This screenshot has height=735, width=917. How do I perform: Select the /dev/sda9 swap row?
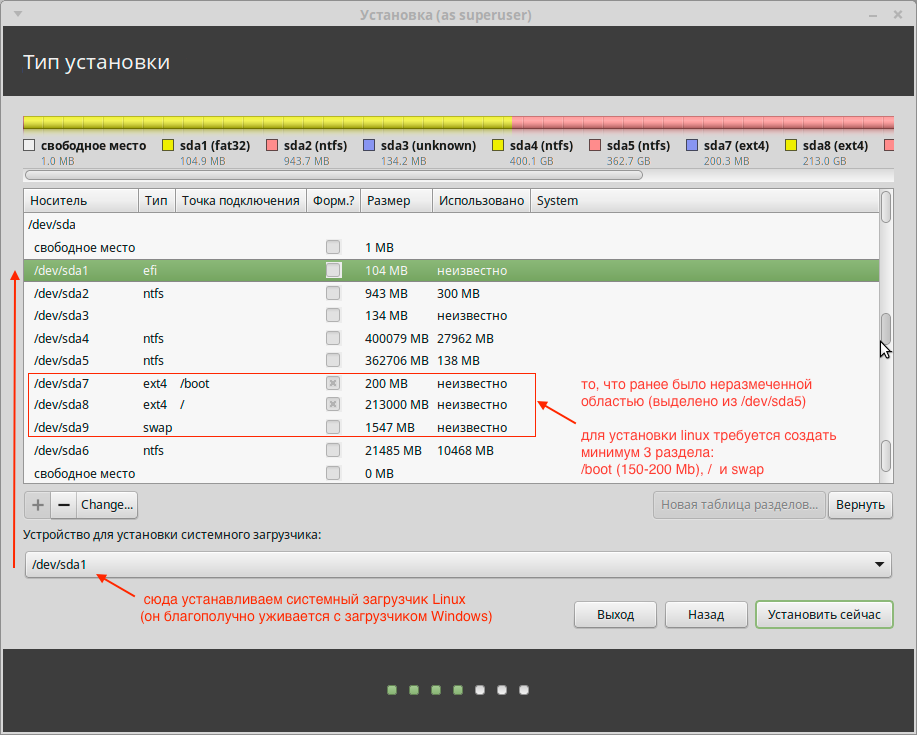pos(451,427)
